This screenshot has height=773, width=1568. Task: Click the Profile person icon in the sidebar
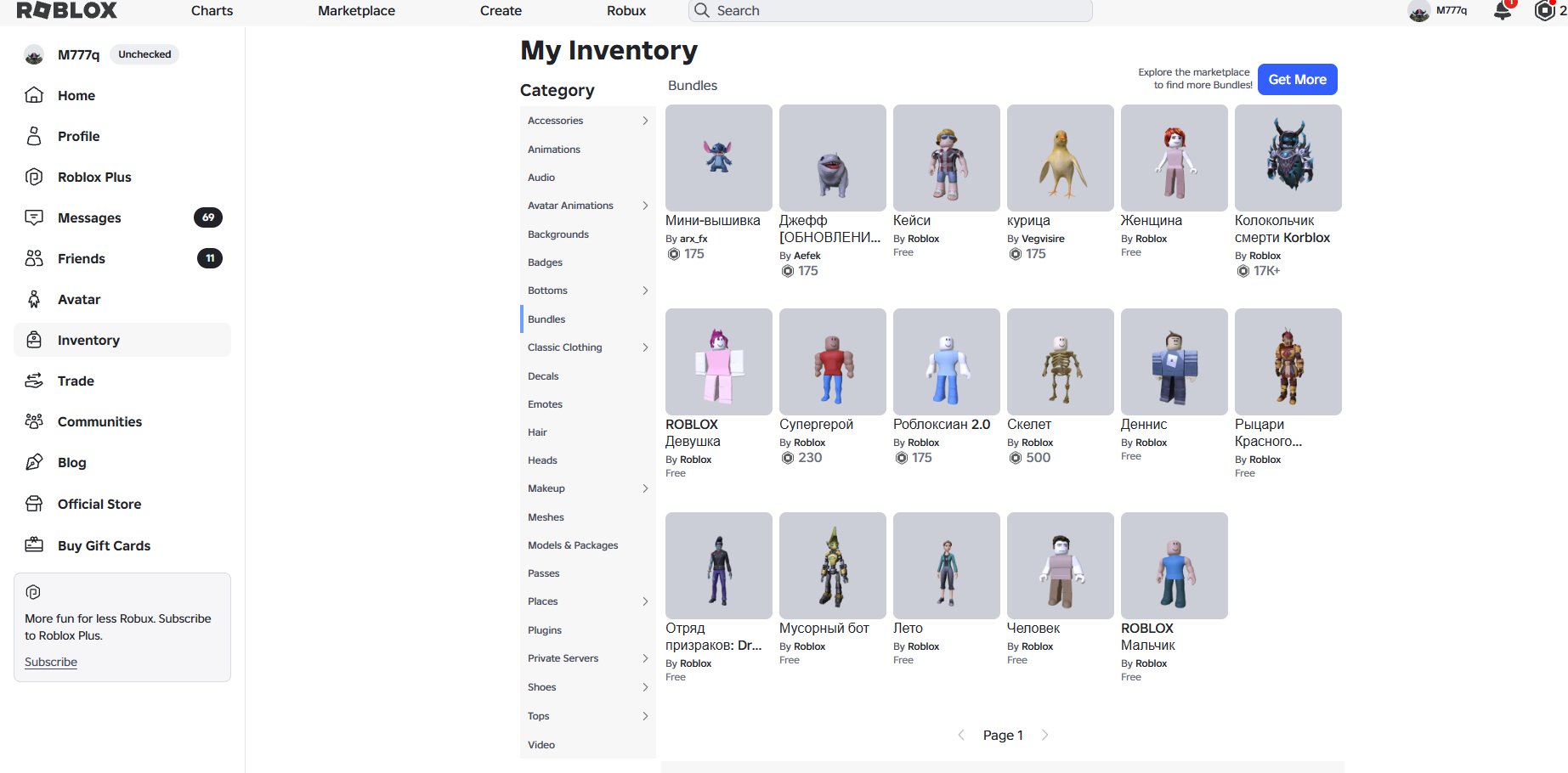34,136
